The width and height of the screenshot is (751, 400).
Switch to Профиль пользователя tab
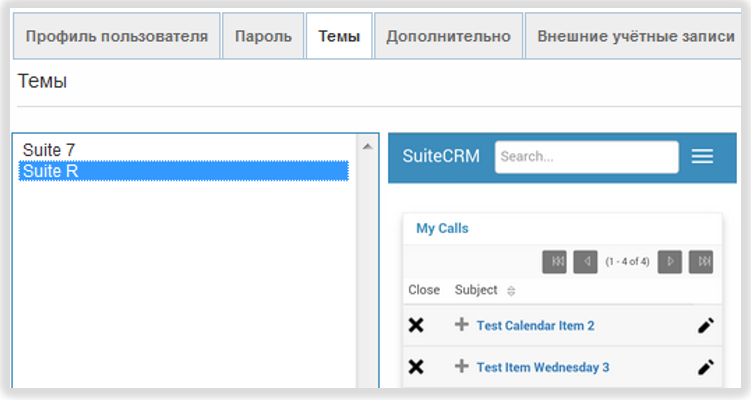coord(117,37)
